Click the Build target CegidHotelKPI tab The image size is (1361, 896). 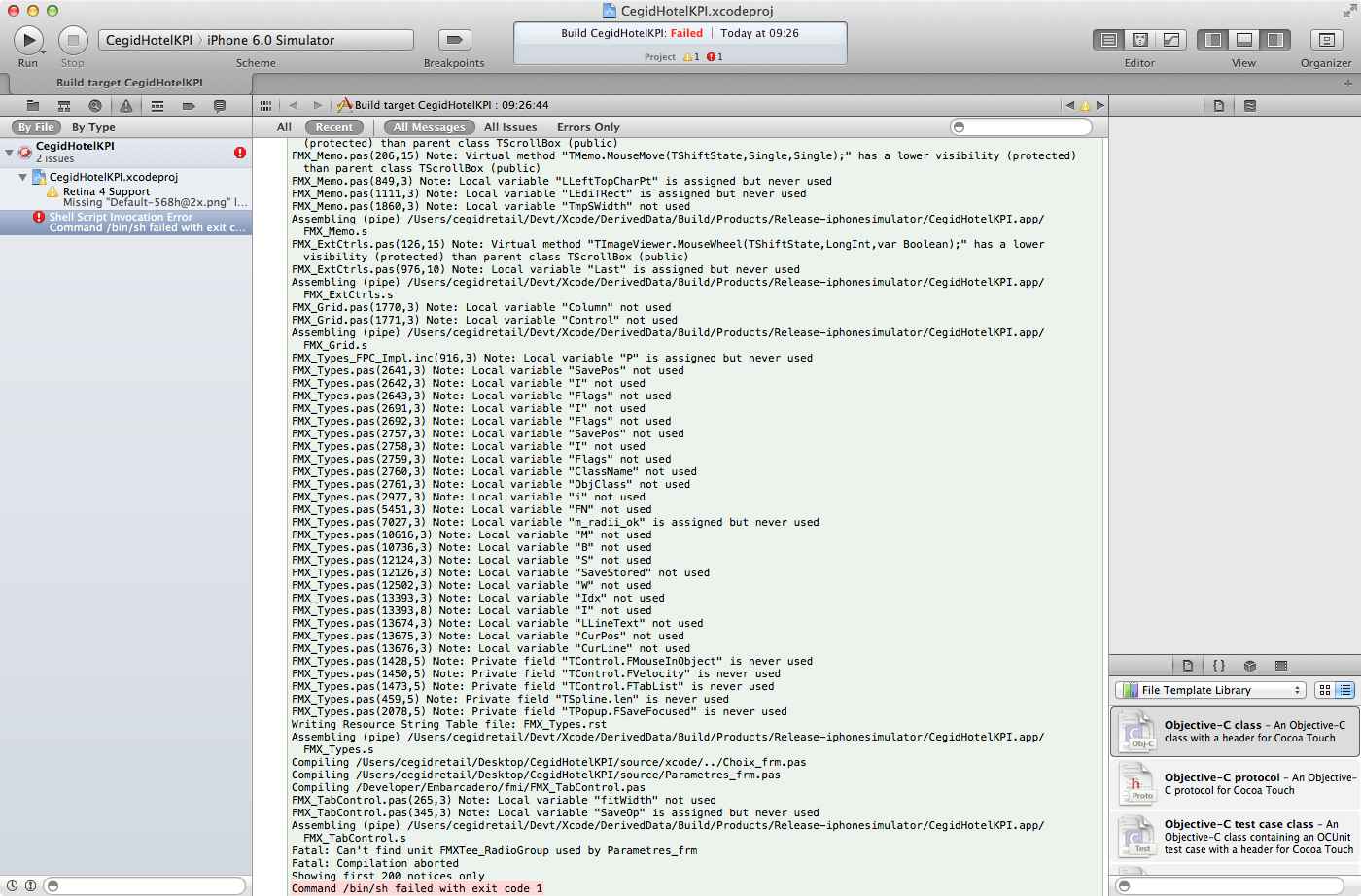pos(129,83)
